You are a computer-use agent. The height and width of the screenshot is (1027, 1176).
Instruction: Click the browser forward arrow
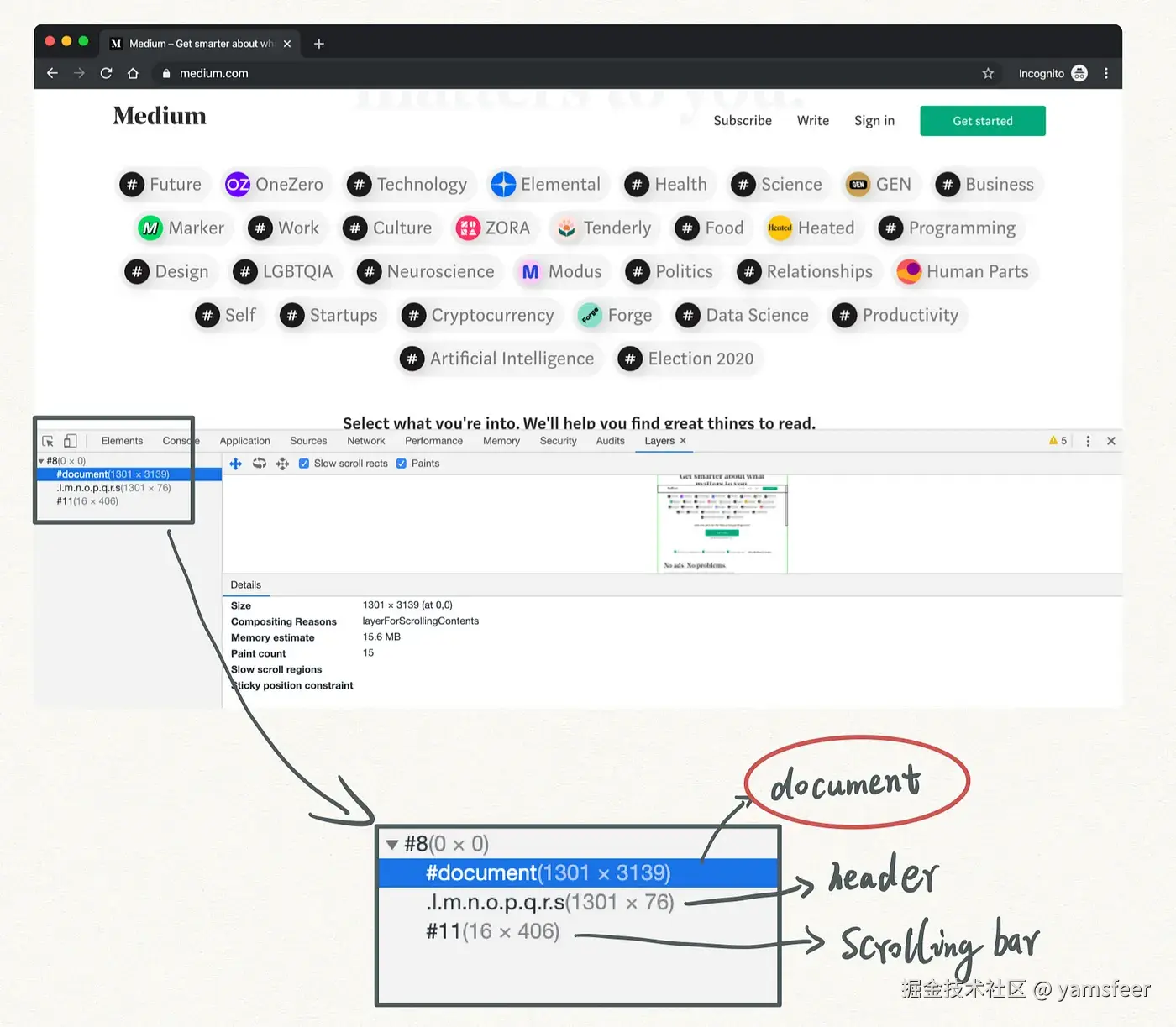[79, 73]
